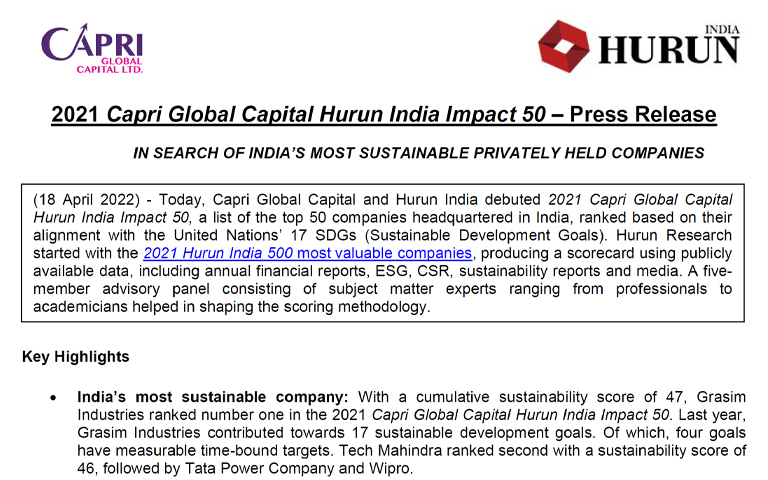Click the Capri Global Capital logo
Image resolution: width=768 pixels, height=480 pixels.
pyautogui.click(x=92, y=48)
